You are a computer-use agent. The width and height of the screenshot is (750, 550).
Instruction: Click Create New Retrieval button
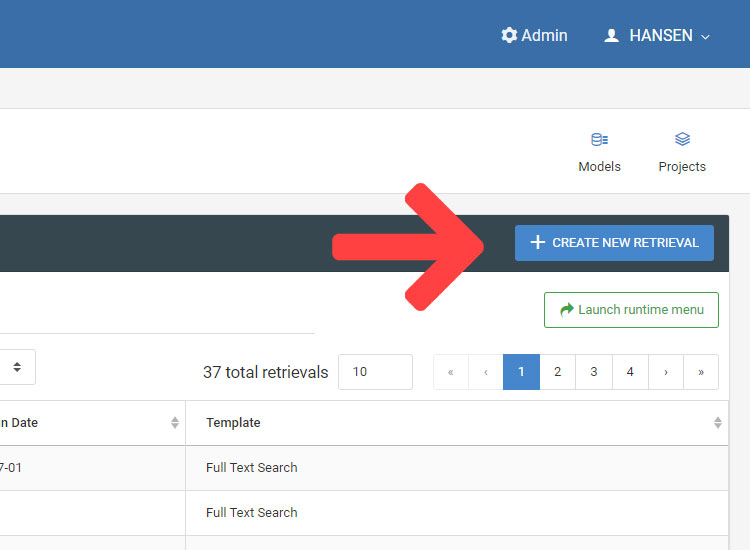pos(614,243)
